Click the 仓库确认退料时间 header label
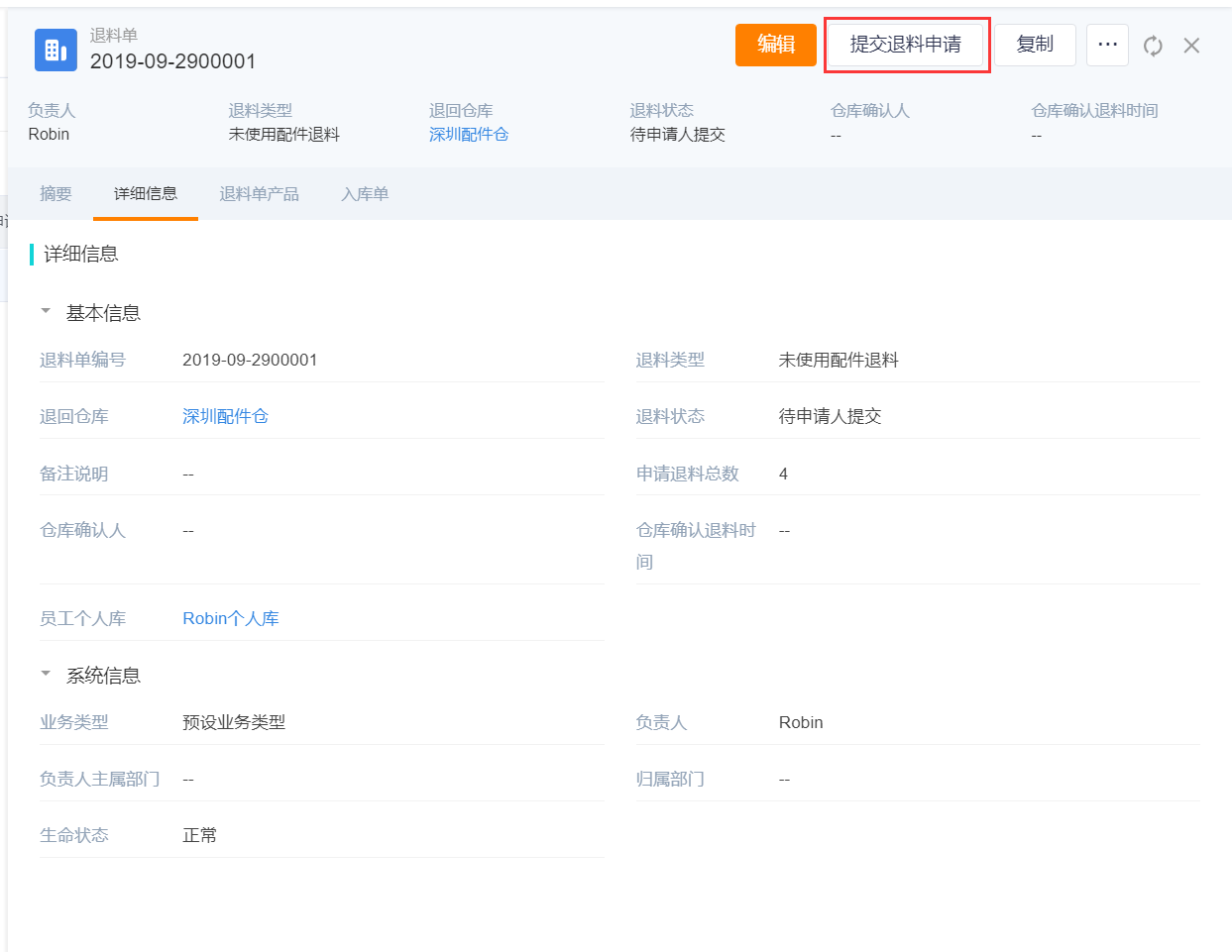 1094,111
